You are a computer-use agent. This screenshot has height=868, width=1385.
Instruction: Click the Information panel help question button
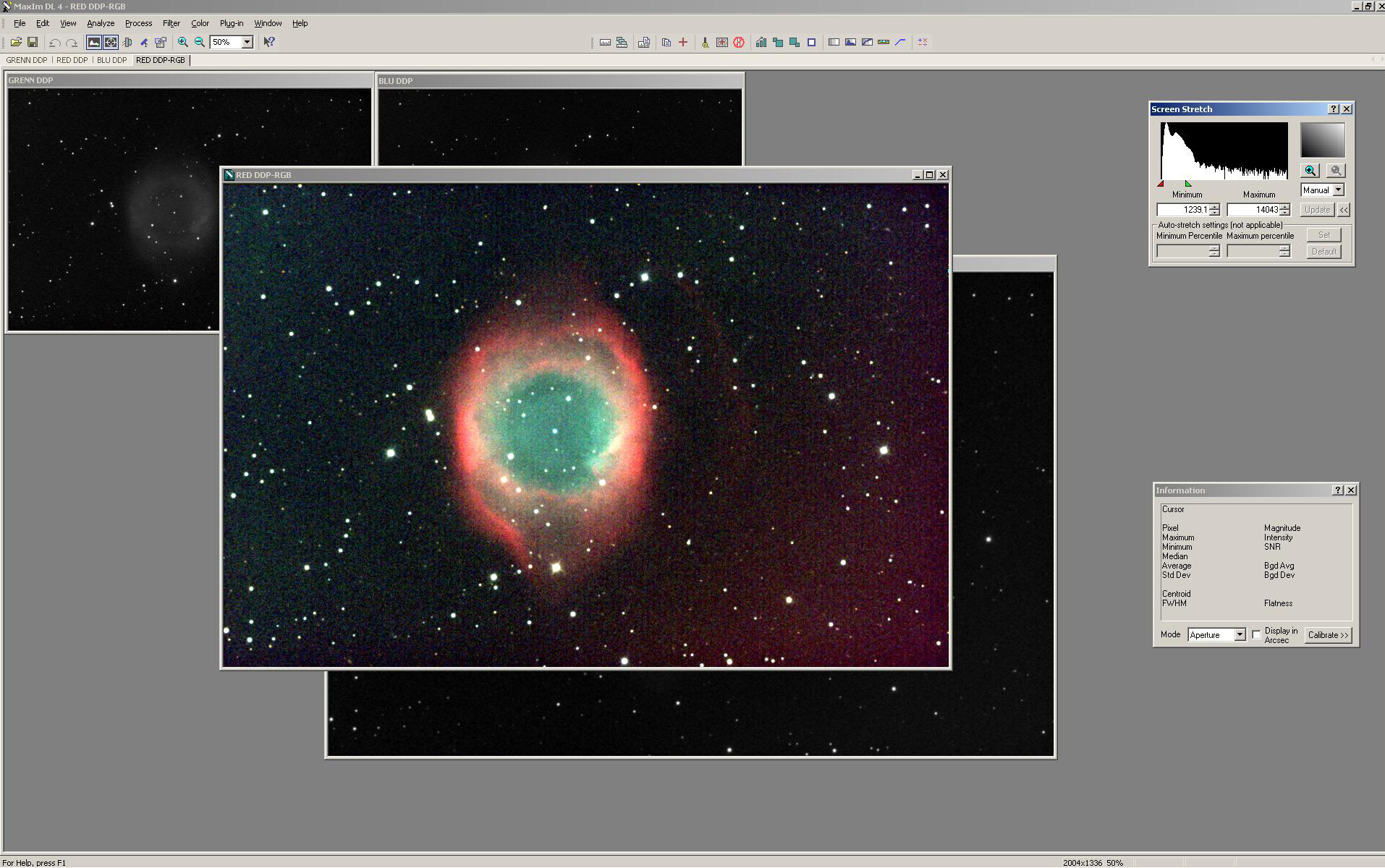click(x=1338, y=490)
